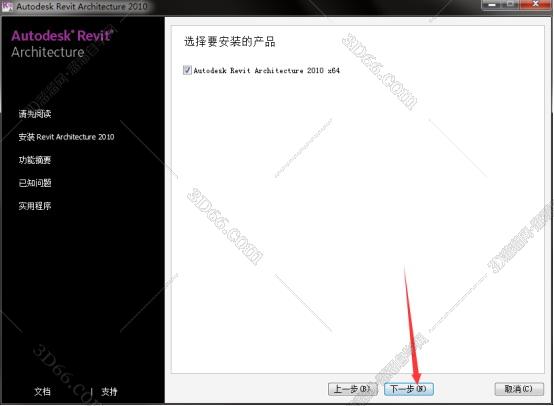Image resolution: width=554 pixels, height=406 pixels.
Task: Open the 请先阅读 sidebar link
Action: tap(35, 114)
